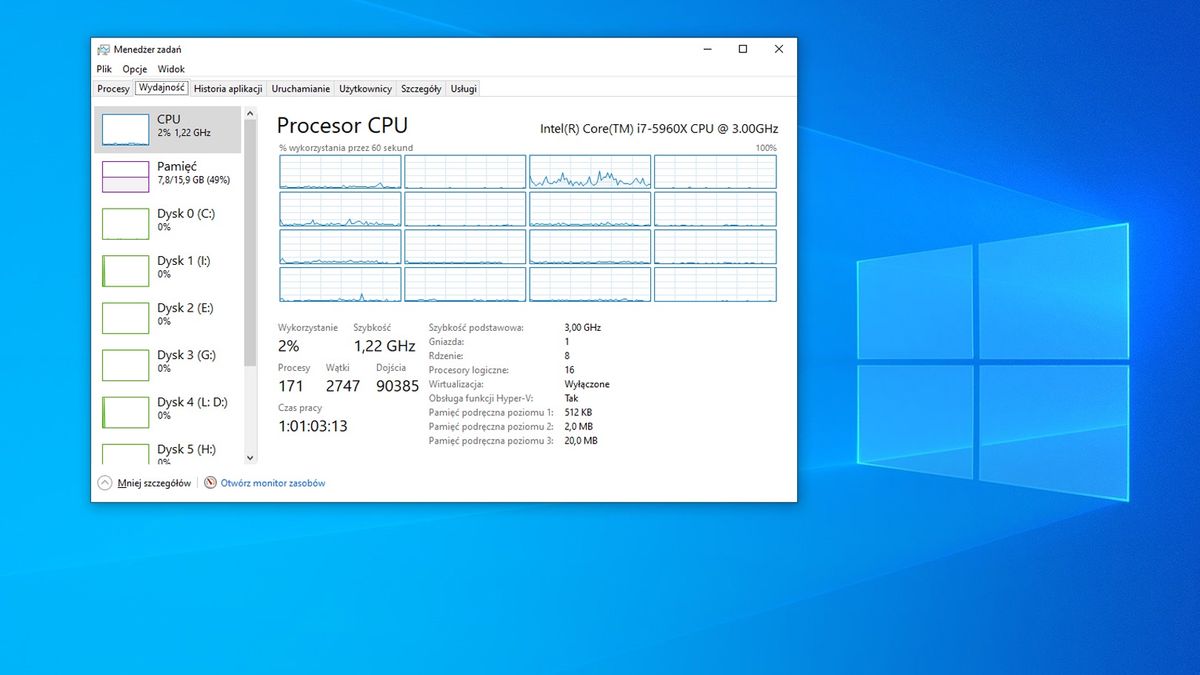Open the Opcje menu
The width and height of the screenshot is (1200, 675).
(135, 69)
